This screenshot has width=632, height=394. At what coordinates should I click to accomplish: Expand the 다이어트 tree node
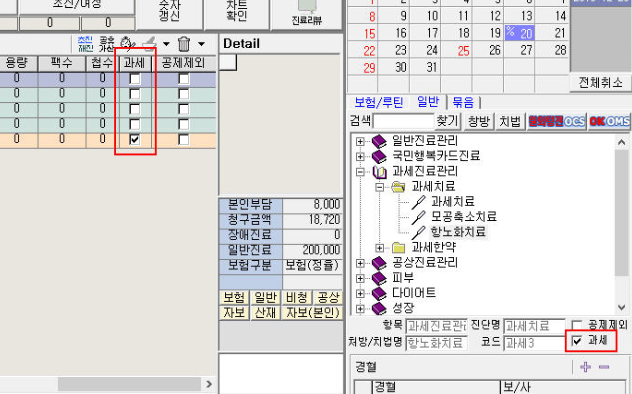pyautogui.click(x=360, y=294)
